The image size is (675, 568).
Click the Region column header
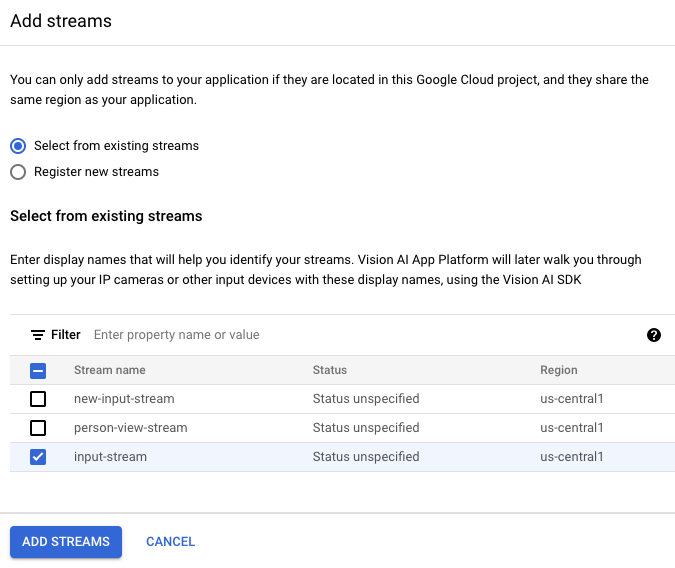tap(559, 370)
